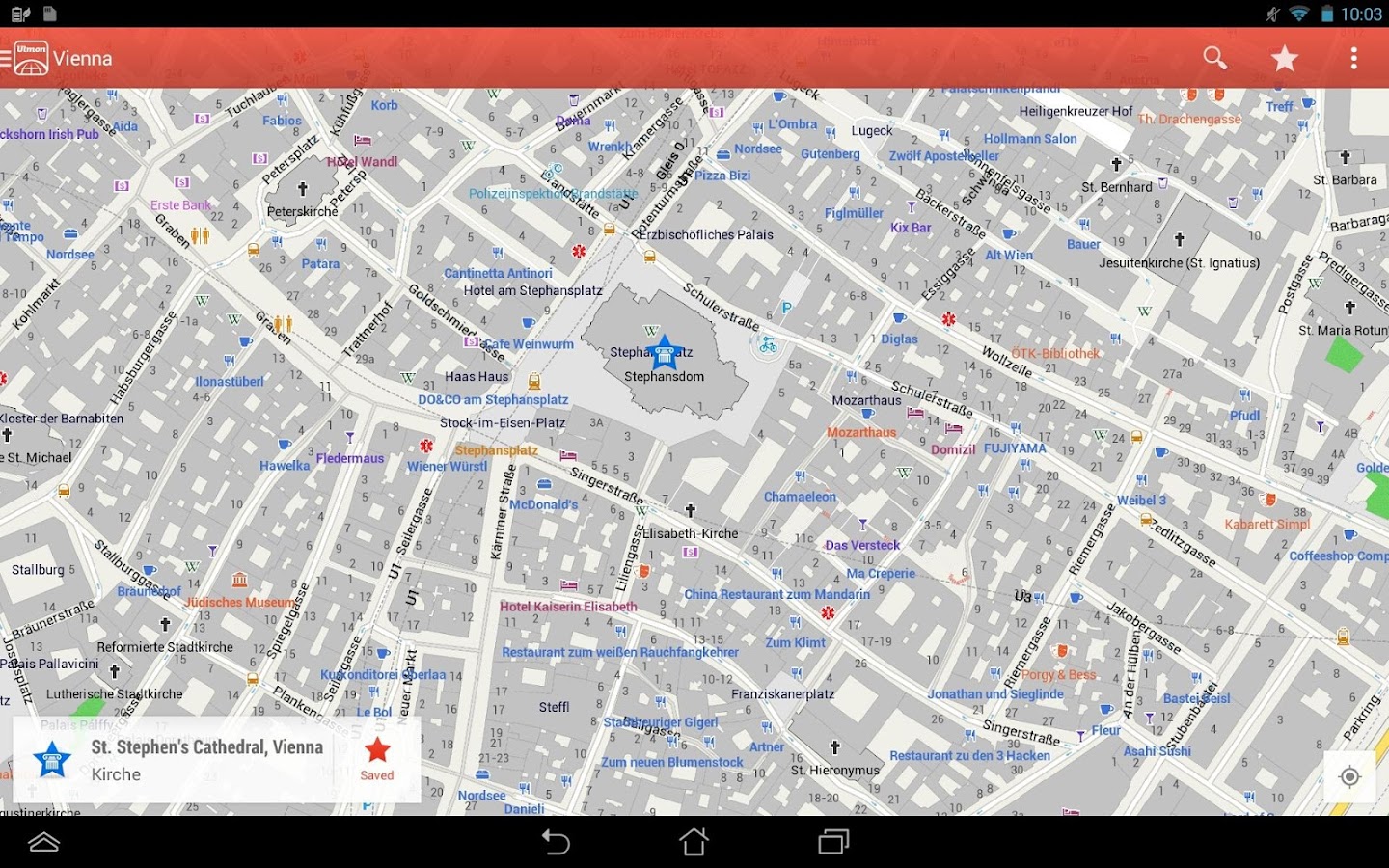Tap the Wi-Fi status icon
Image resolution: width=1389 pixels, height=868 pixels.
pyautogui.click(x=1299, y=14)
